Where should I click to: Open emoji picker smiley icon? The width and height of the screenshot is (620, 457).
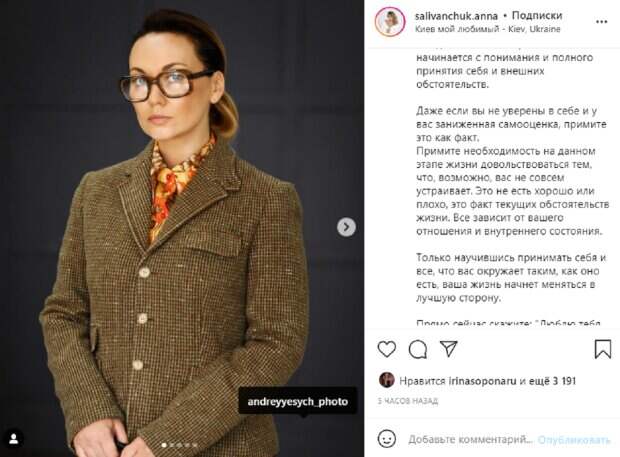coord(387,439)
